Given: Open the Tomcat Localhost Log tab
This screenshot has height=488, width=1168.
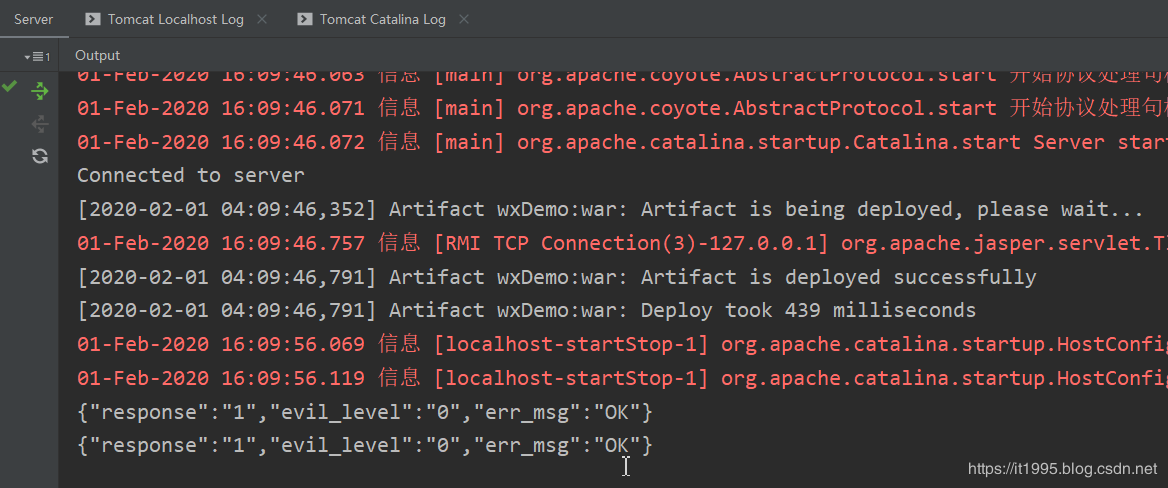Looking at the screenshot, I should (175, 19).
